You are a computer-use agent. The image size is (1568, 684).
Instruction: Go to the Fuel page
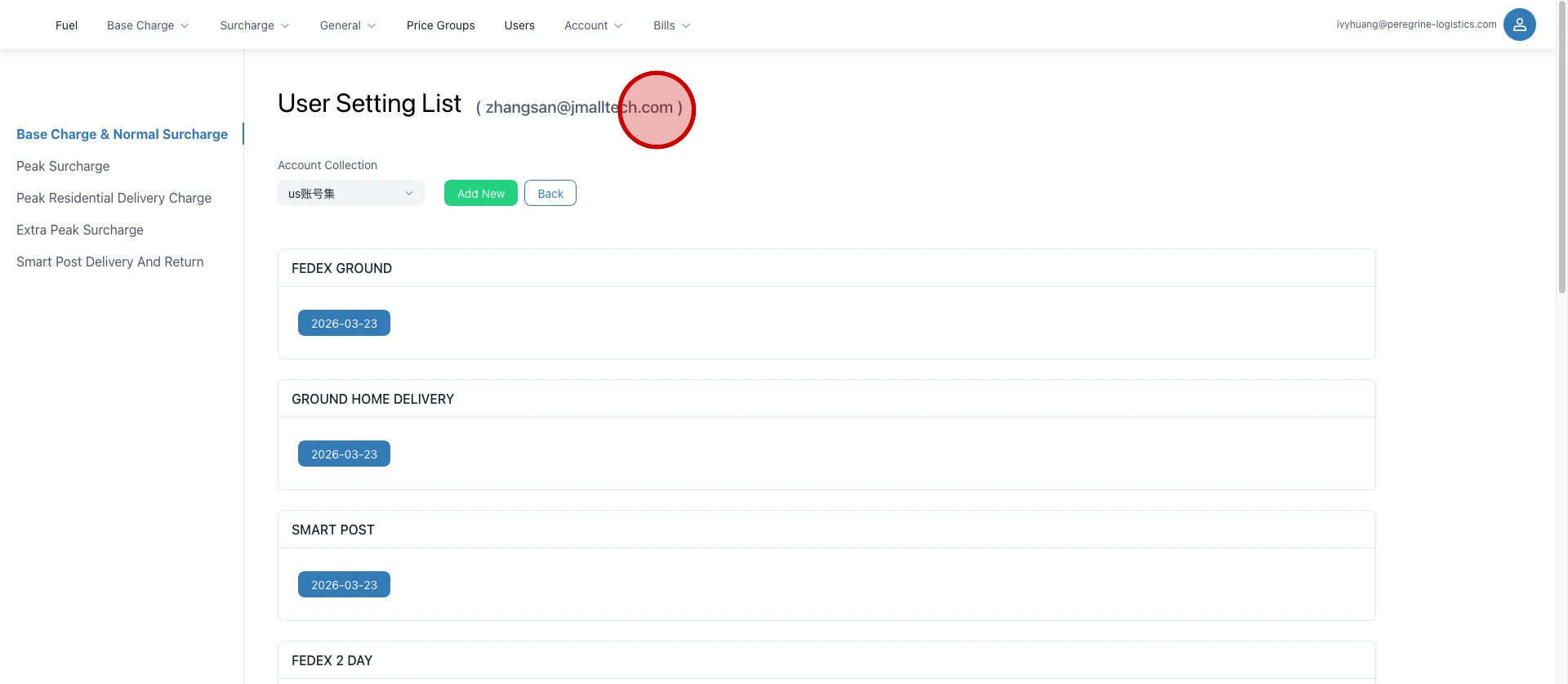coord(66,25)
